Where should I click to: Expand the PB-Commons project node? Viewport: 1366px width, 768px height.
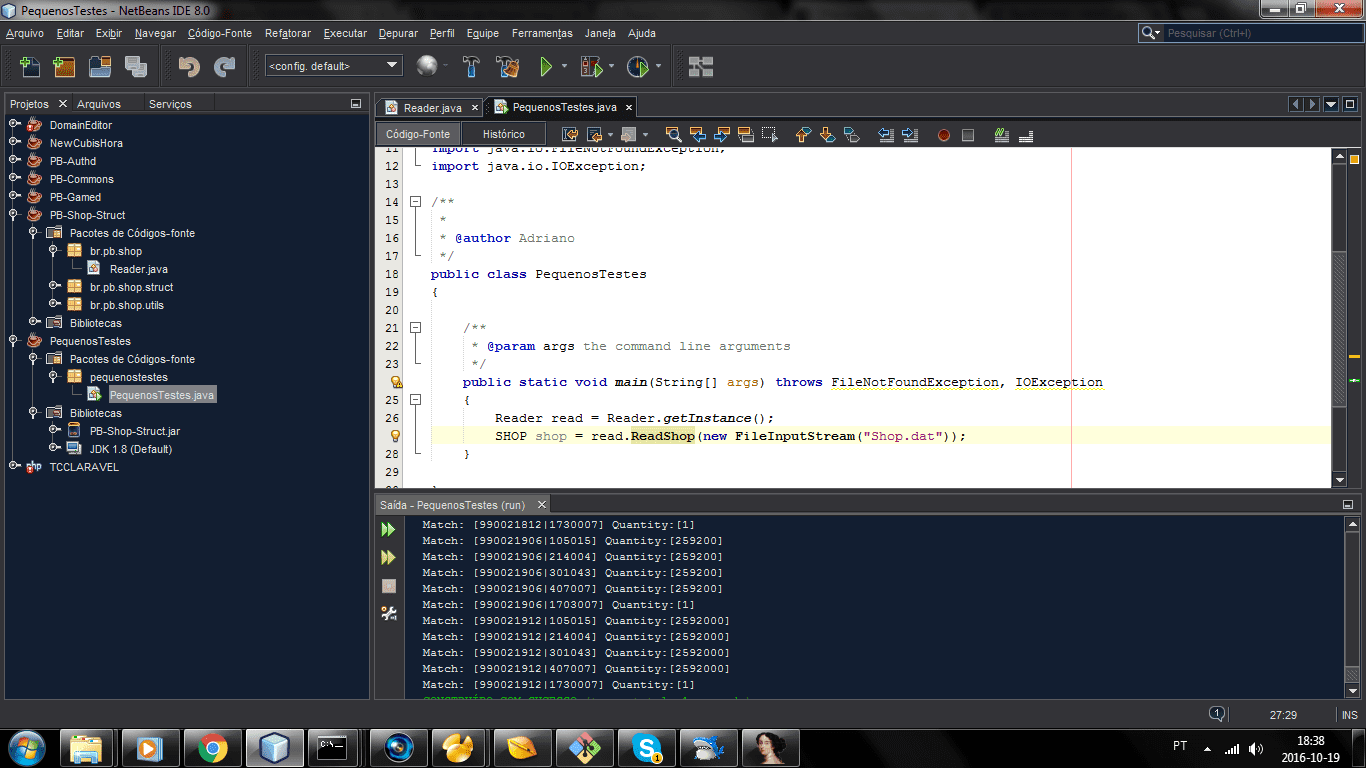tap(15, 178)
